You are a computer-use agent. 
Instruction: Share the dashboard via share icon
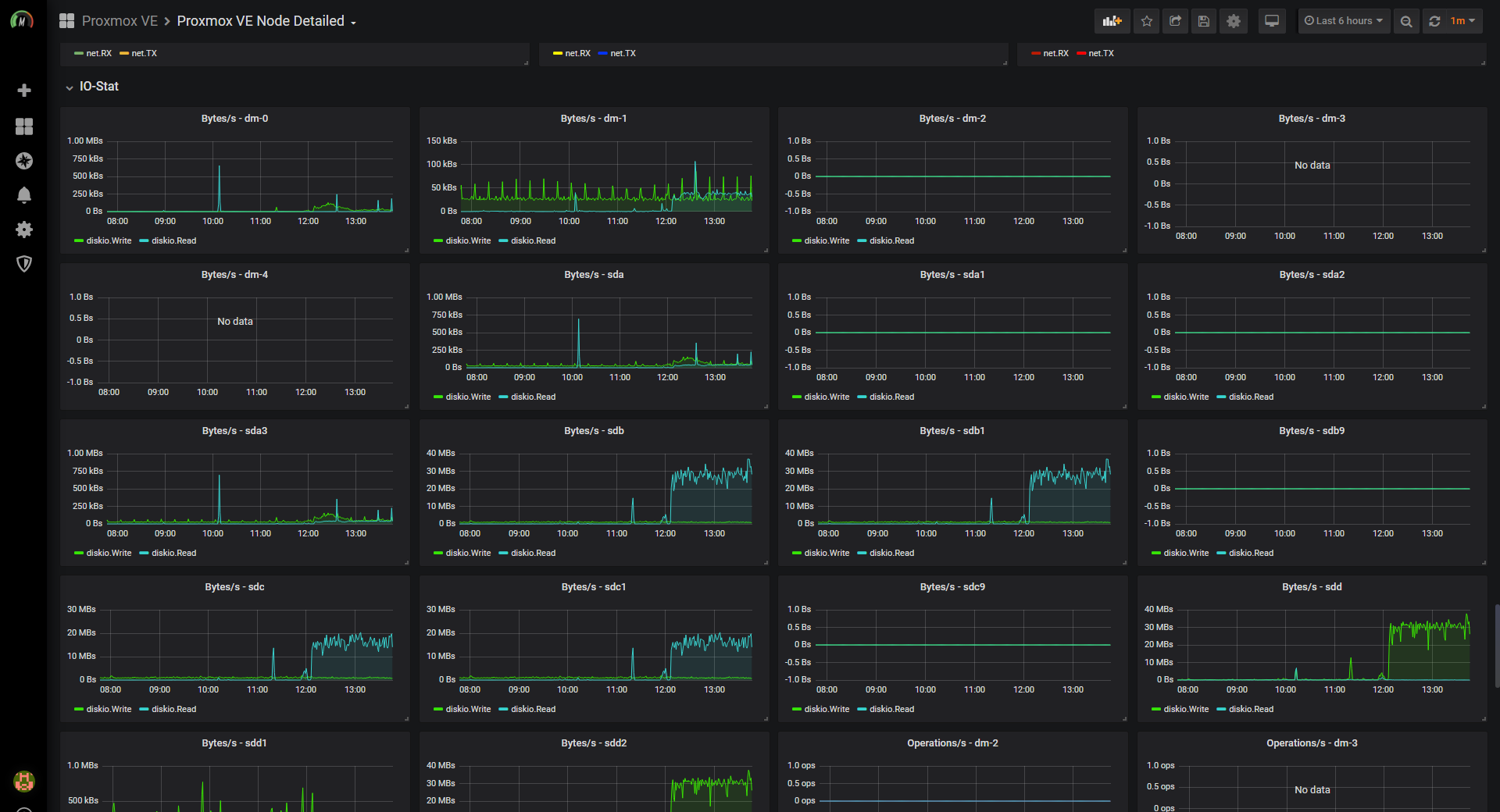coord(1175,21)
